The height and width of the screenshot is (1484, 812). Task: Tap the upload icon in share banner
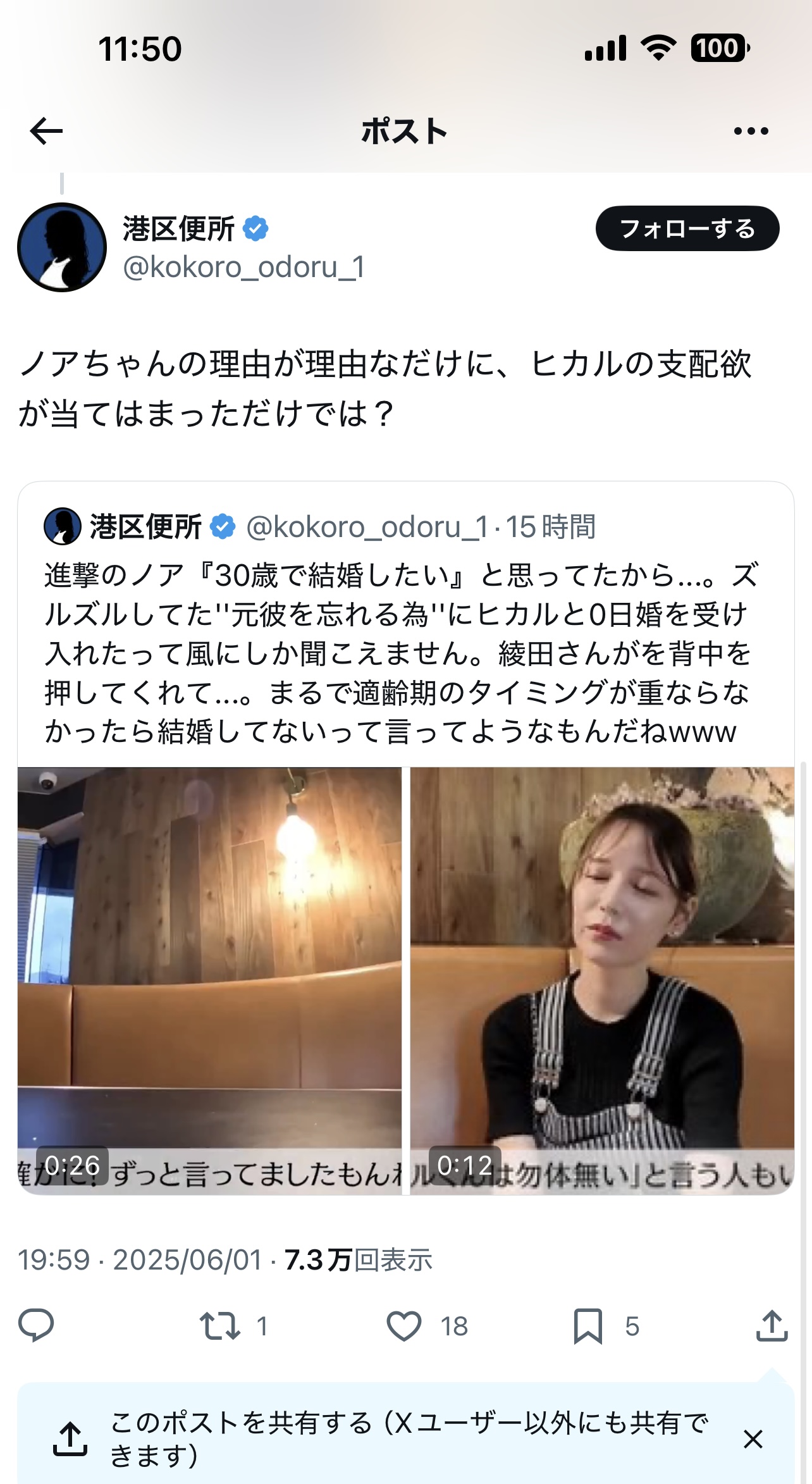coord(70,1439)
